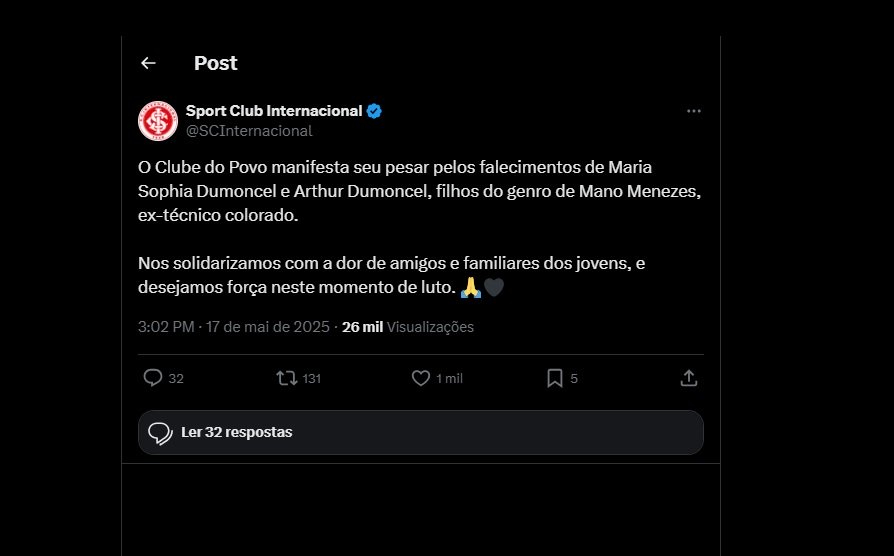Click the Sport Club Internacional account name
The width and height of the screenshot is (894, 556).
tap(273, 111)
